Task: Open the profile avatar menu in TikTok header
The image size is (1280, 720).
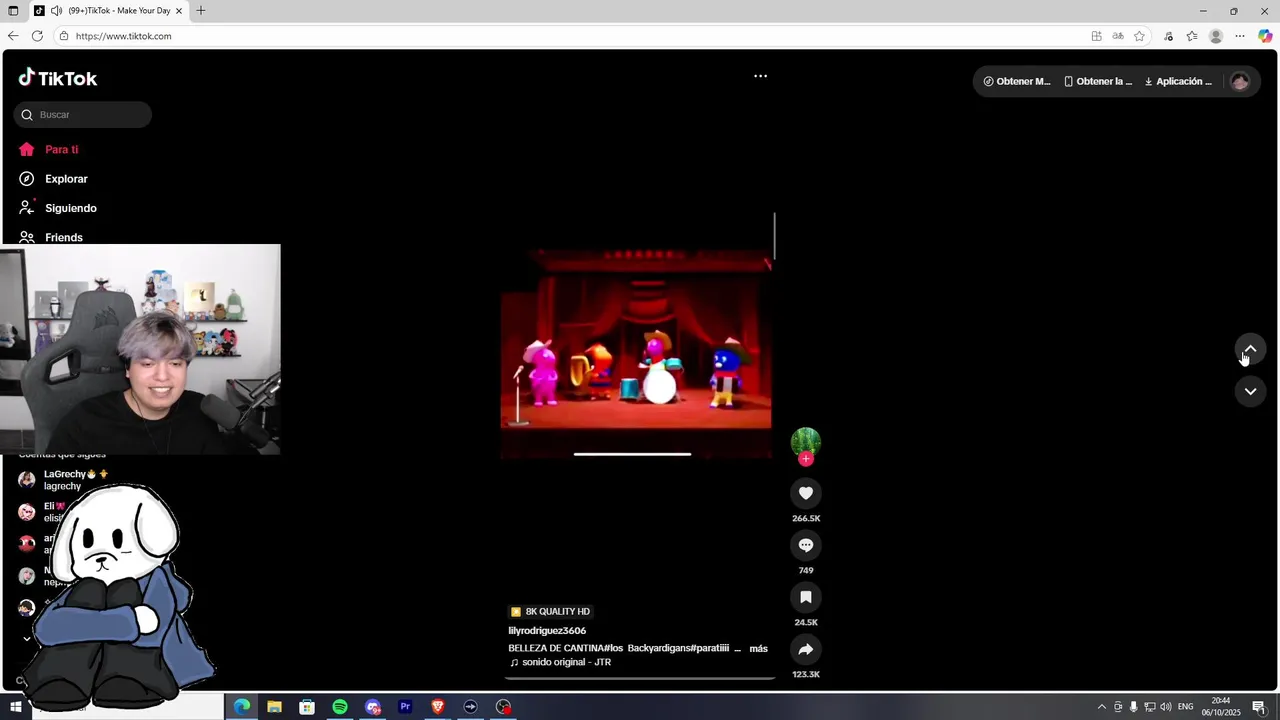Action: coord(1240,82)
